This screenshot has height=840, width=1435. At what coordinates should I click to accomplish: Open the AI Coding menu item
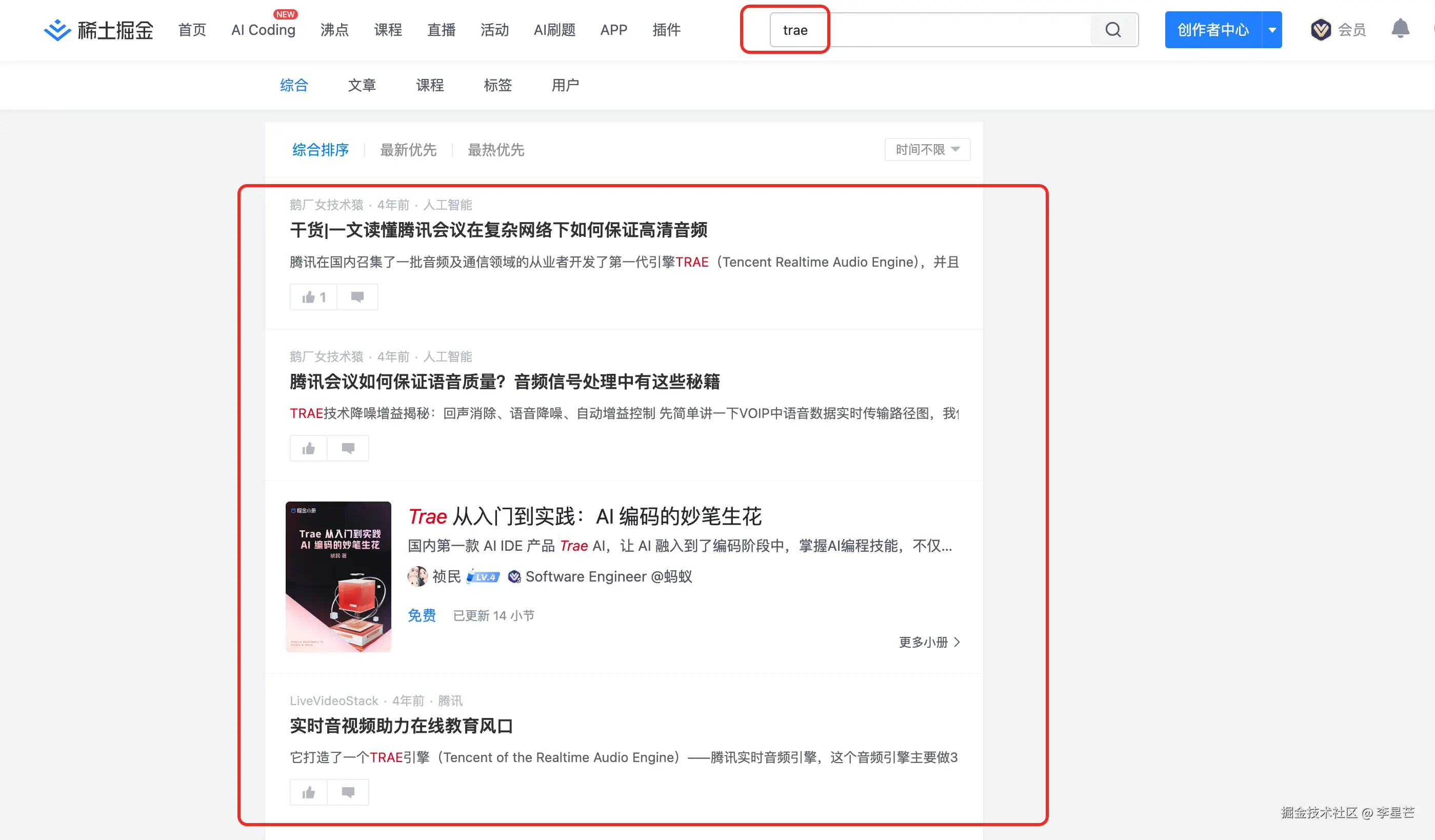coord(263,30)
